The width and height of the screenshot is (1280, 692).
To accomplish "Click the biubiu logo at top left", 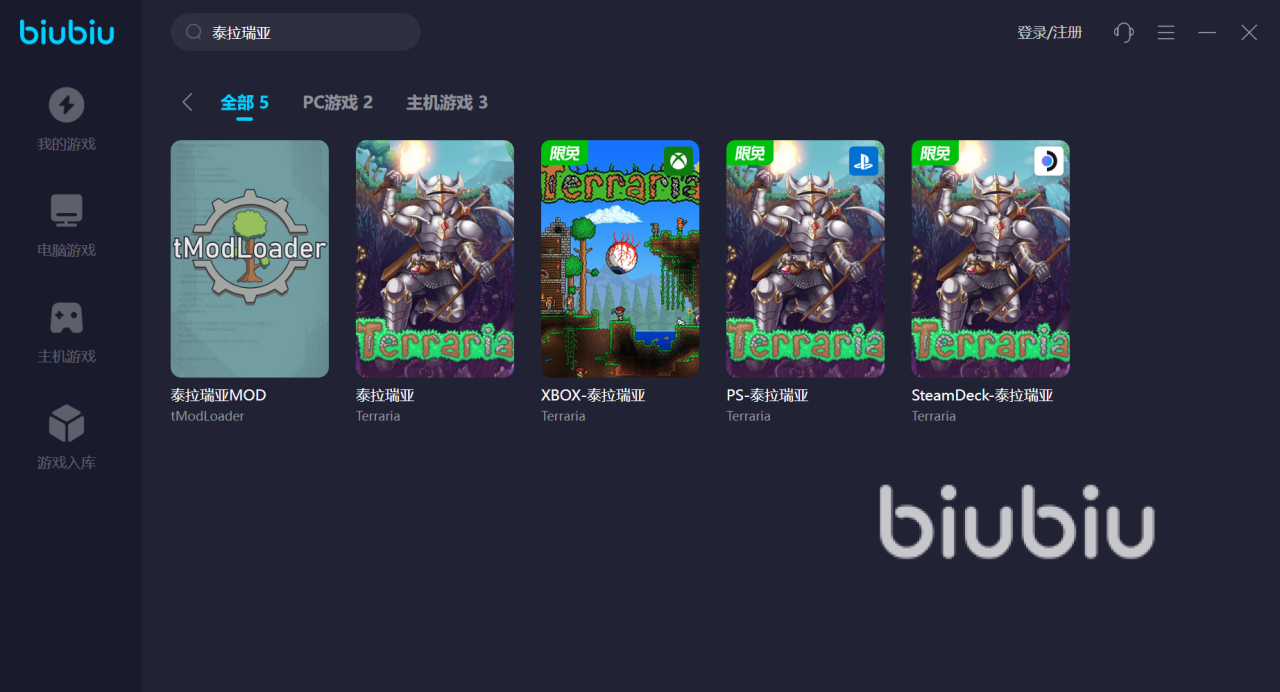I will click(x=67, y=32).
